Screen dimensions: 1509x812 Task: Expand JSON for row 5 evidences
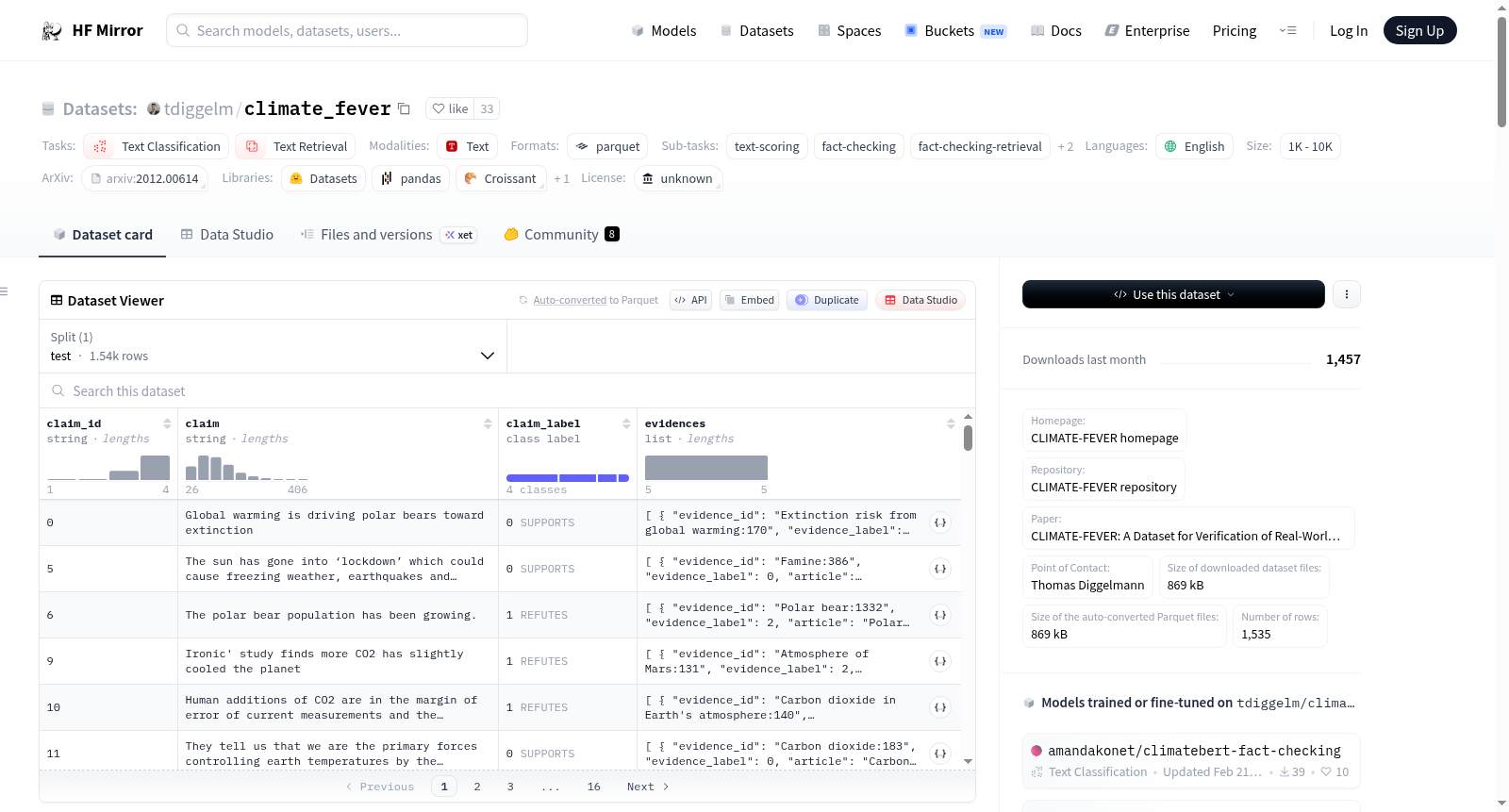(x=940, y=569)
